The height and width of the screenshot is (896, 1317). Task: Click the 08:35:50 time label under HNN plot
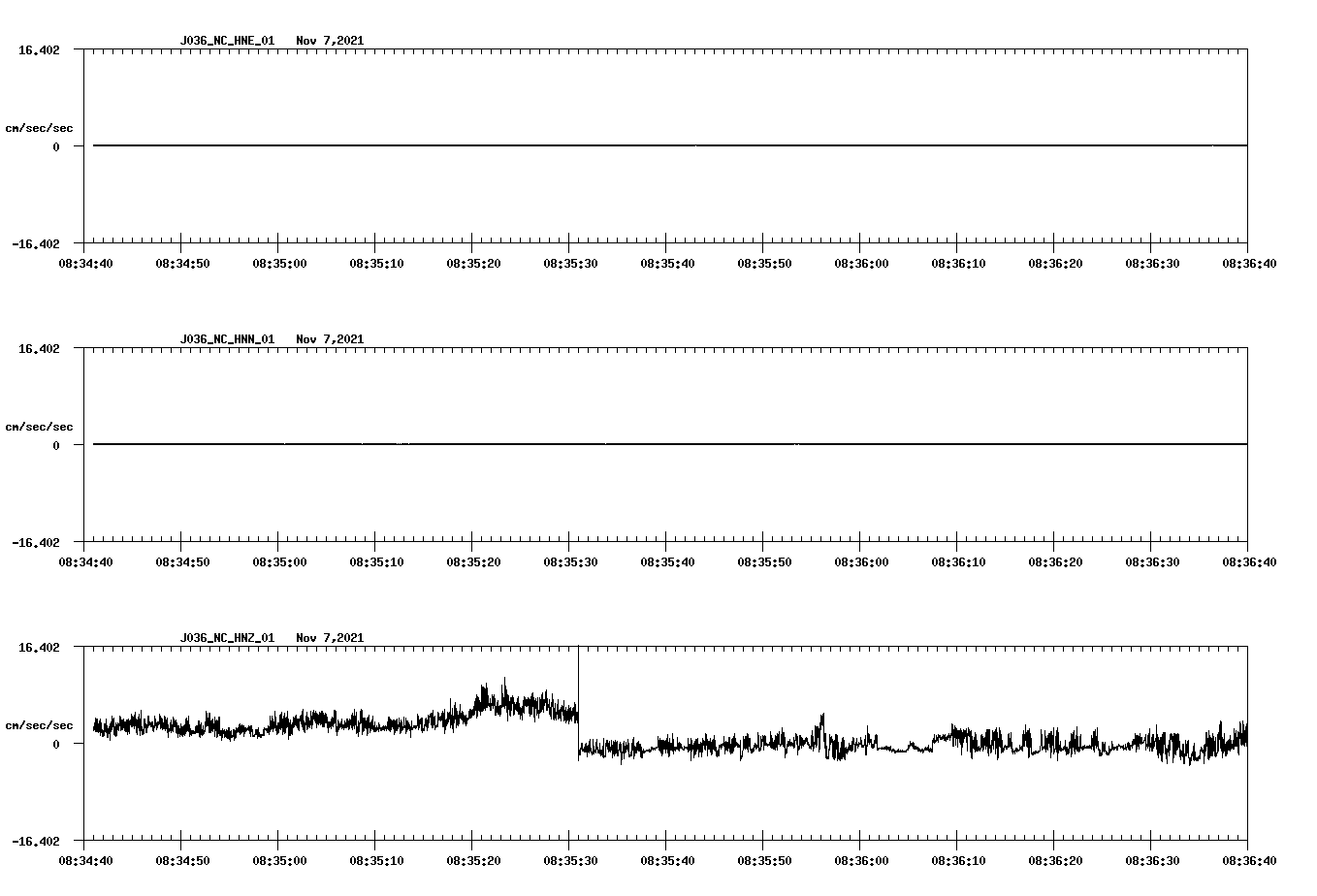[764, 562]
